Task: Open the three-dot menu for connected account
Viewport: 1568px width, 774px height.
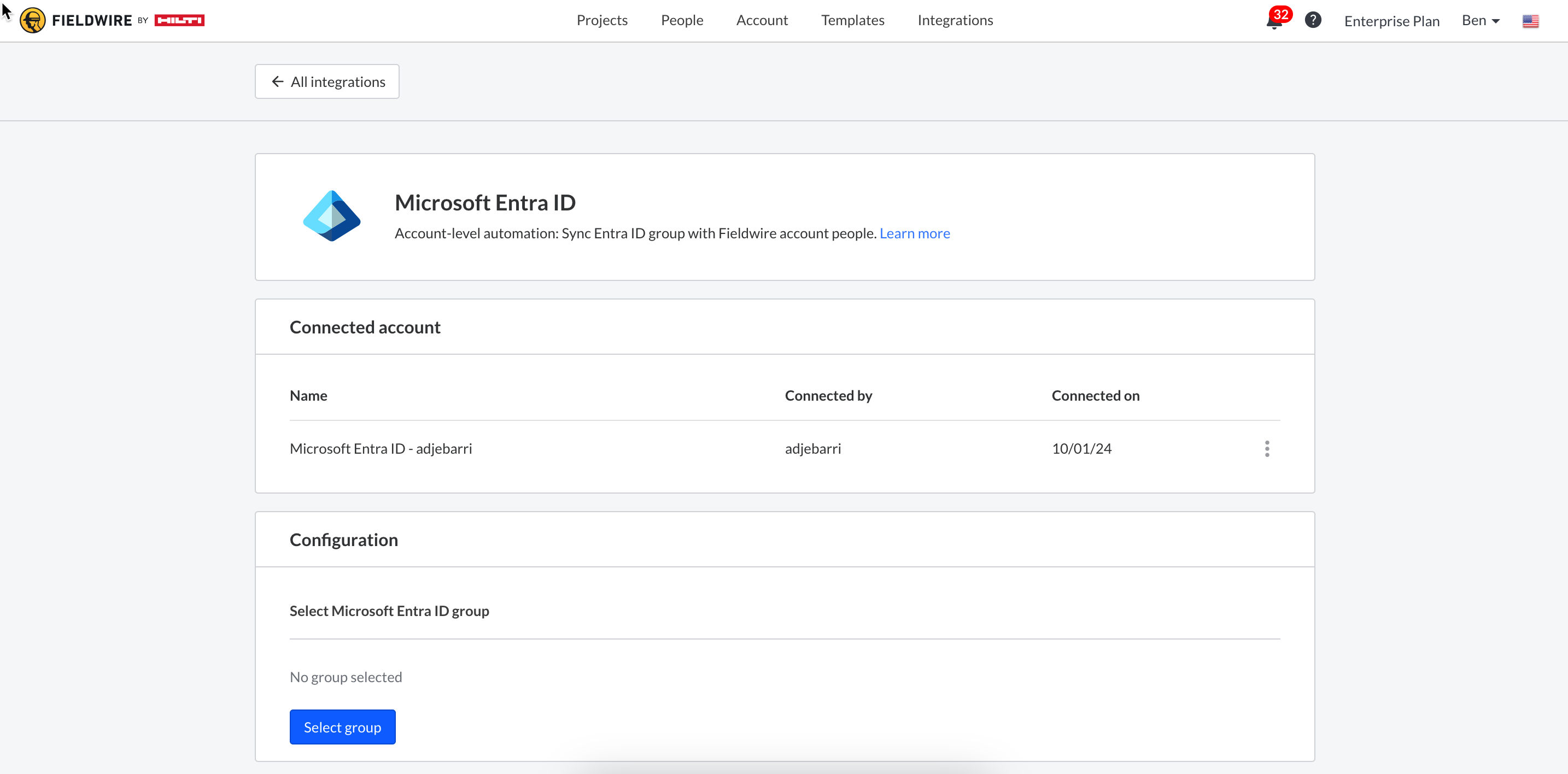Action: click(1267, 448)
